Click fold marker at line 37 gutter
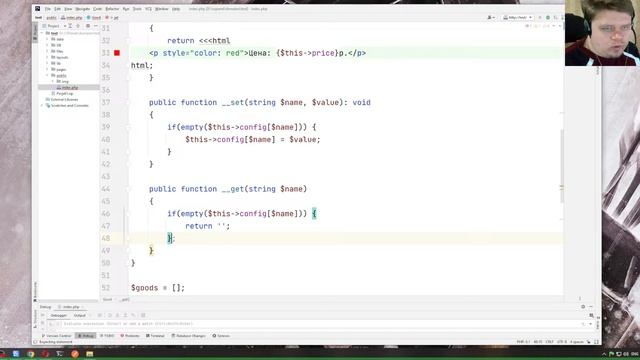 128,102
